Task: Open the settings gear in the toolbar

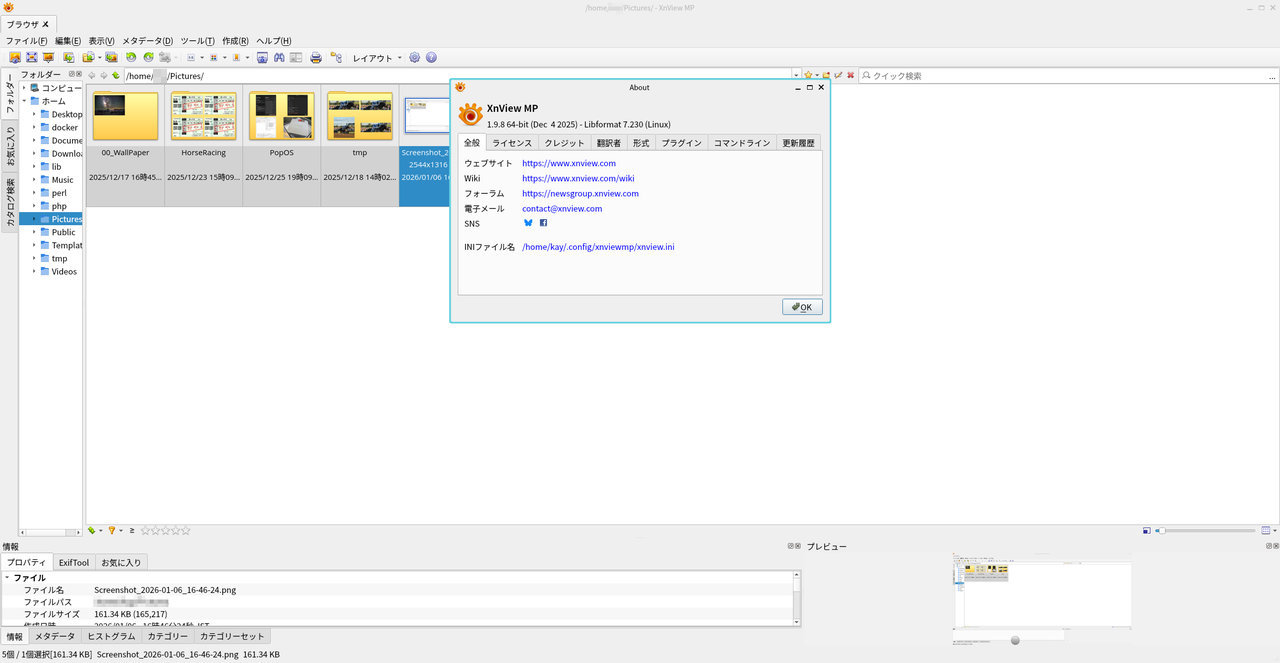Action: tap(414, 58)
